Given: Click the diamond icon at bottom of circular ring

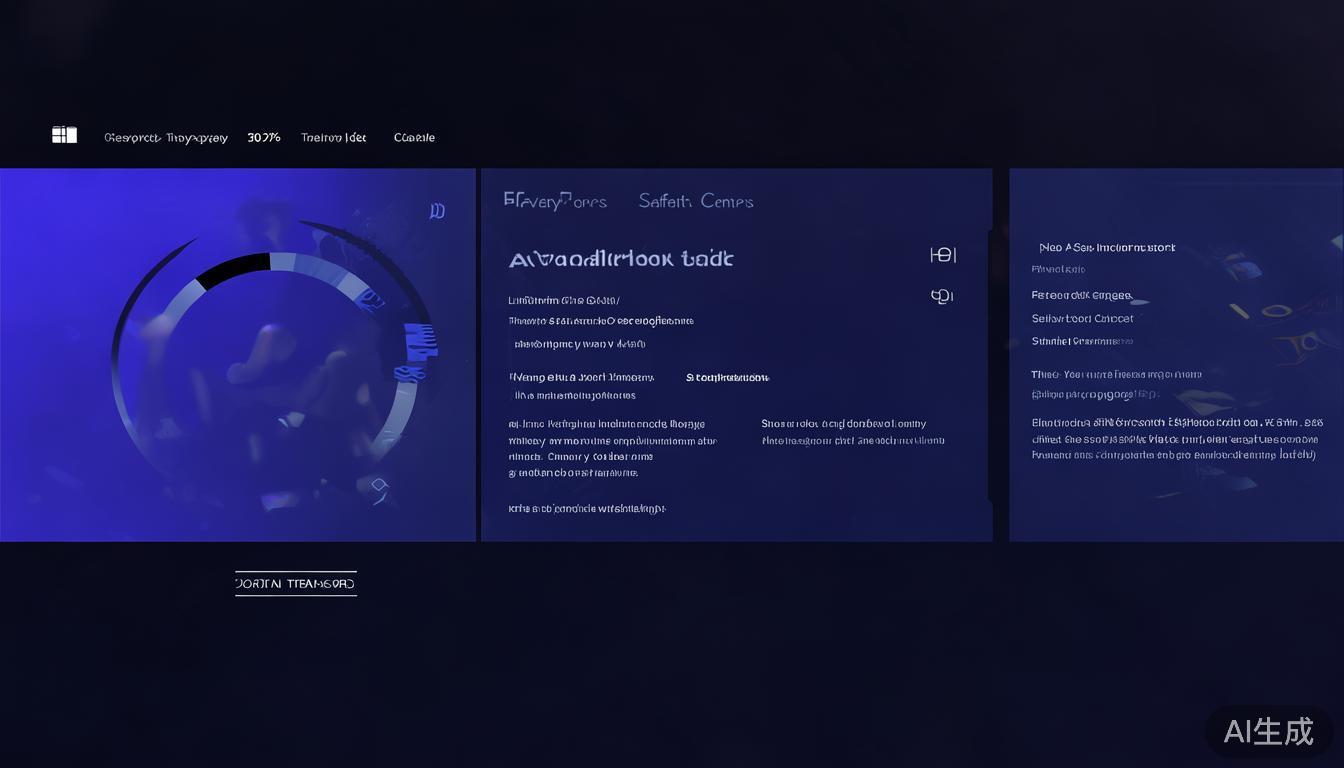Looking at the screenshot, I should (x=379, y=486).
